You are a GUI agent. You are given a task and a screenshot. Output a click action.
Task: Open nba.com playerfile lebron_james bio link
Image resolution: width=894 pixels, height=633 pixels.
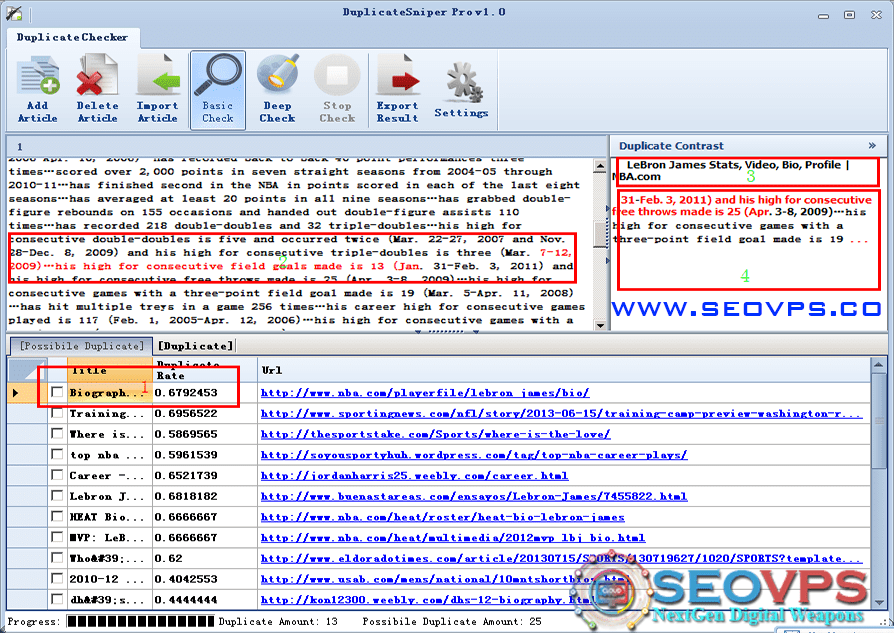point(425,393)
